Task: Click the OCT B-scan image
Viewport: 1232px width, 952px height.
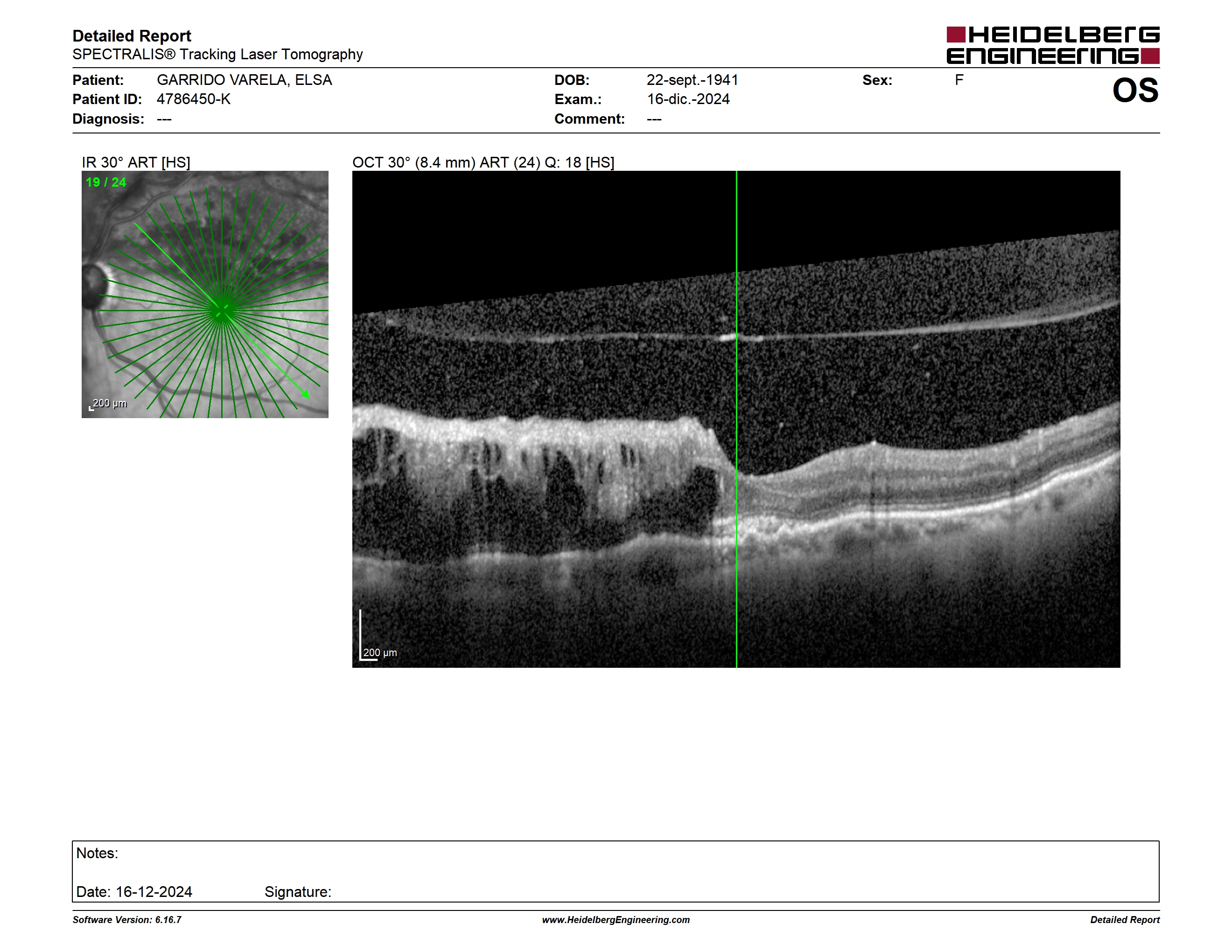Action: 736,419
